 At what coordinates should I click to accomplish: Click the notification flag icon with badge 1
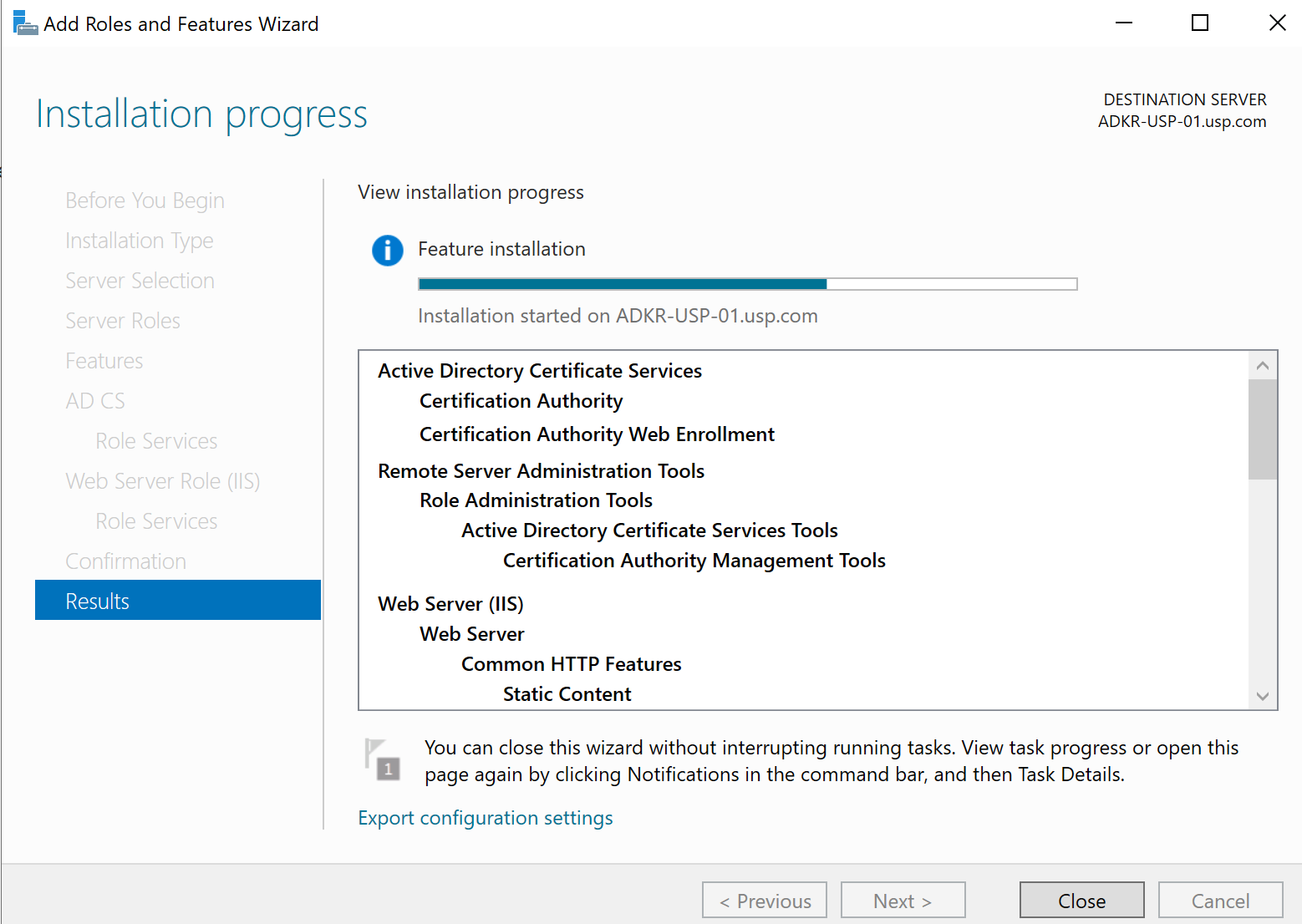[383, 759]
